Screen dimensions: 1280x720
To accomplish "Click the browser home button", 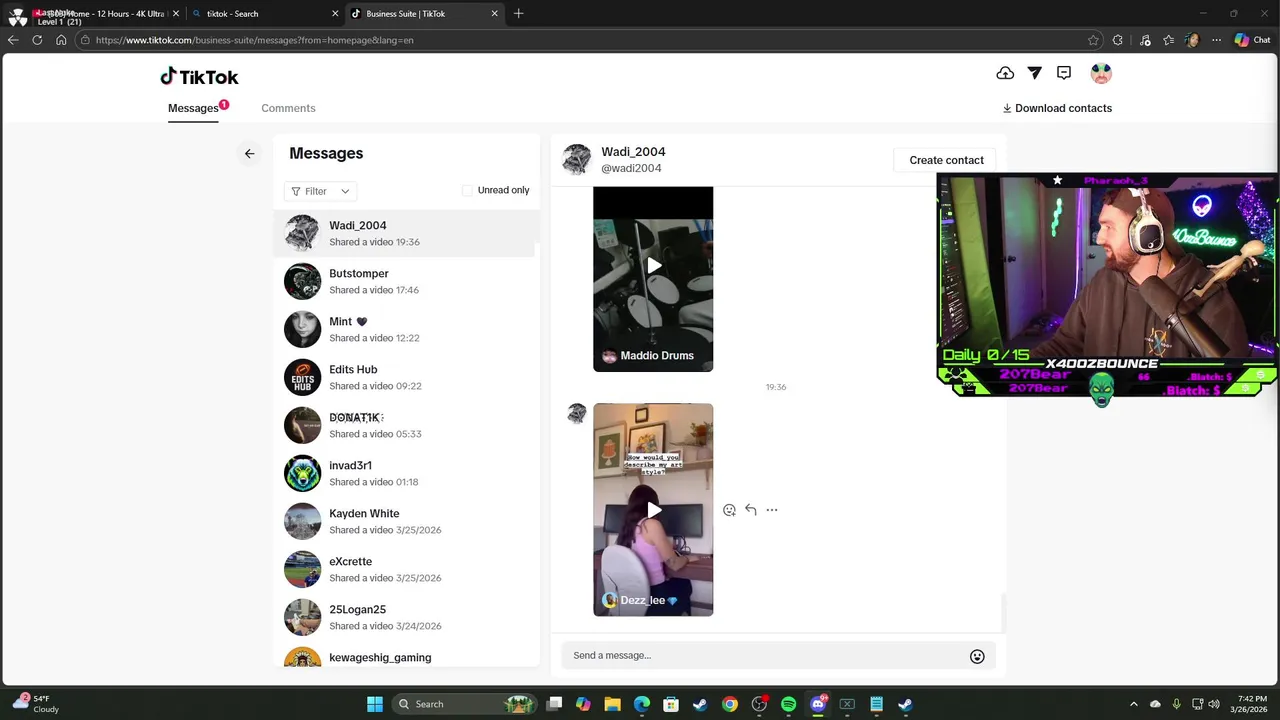I will [61, 40].
